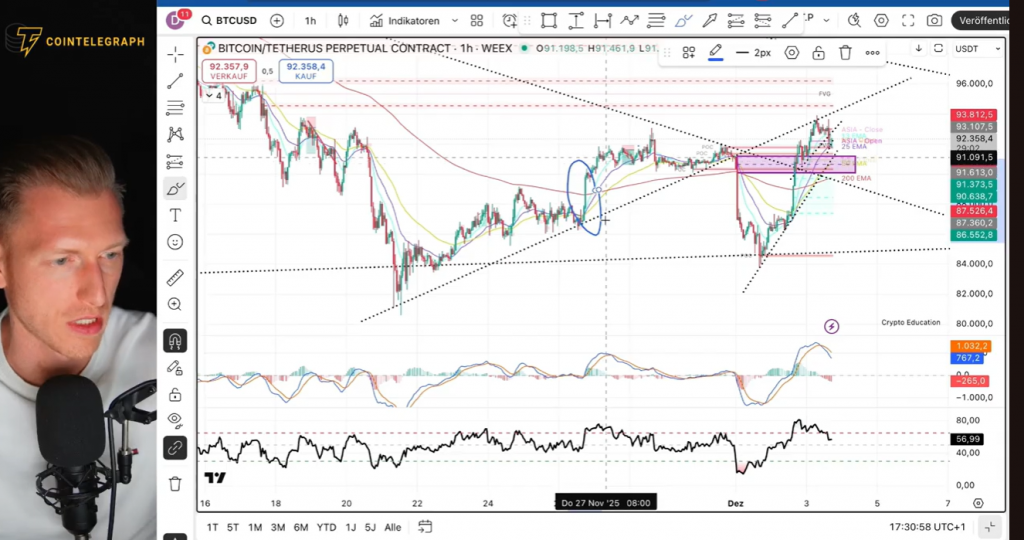Click the zoom in magnifier tool
1024x540 pixels.
pyautogui.click(x=175, y=304)
